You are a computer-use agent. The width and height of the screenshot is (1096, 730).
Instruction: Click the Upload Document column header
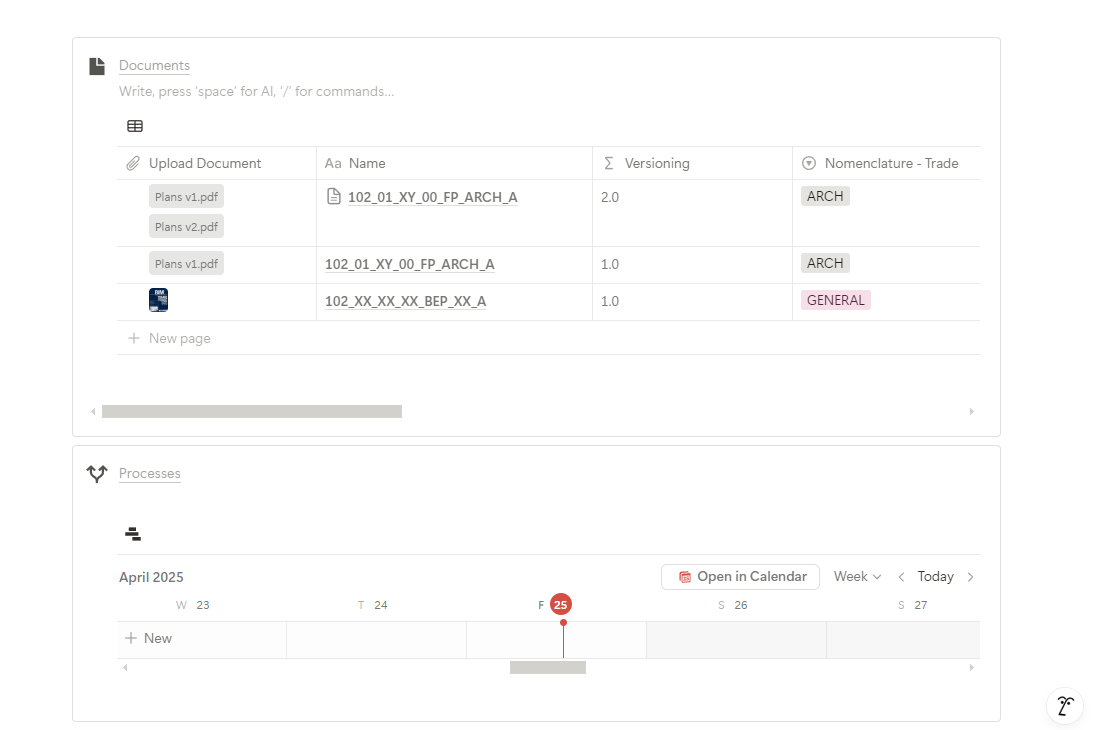pyautogui.click(x=204, y=163)
